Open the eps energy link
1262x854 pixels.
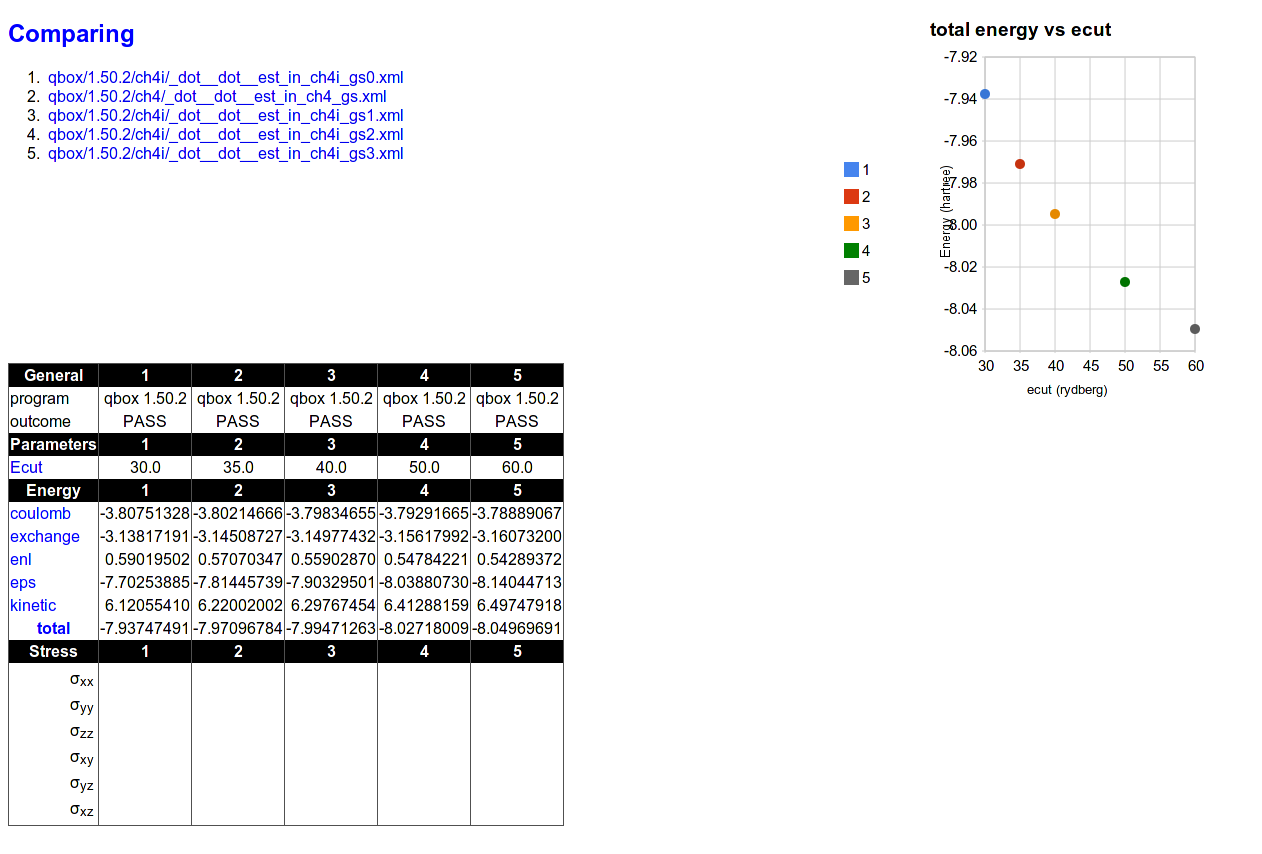23,583
